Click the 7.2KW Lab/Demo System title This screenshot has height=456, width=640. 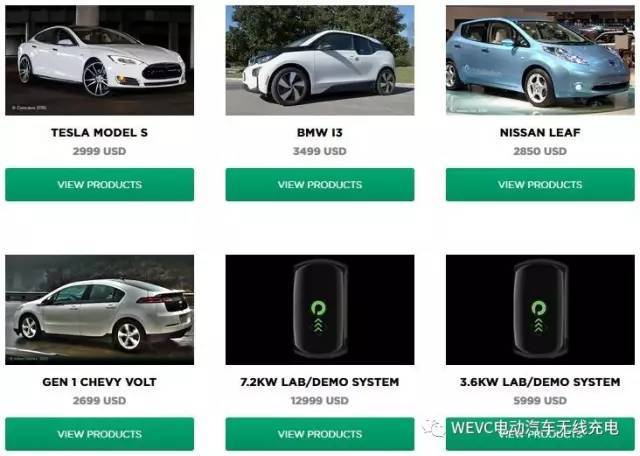coord(320,382)
